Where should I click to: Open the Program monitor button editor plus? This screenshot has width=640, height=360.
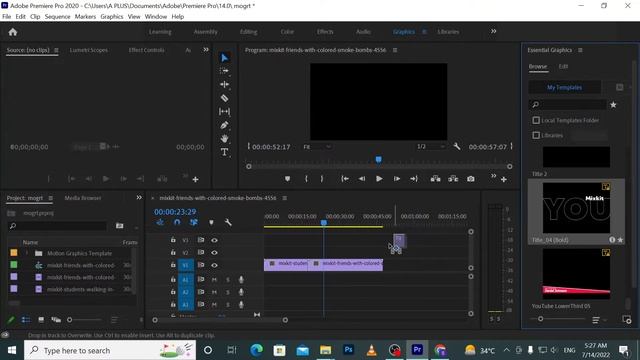pos(504,179)
